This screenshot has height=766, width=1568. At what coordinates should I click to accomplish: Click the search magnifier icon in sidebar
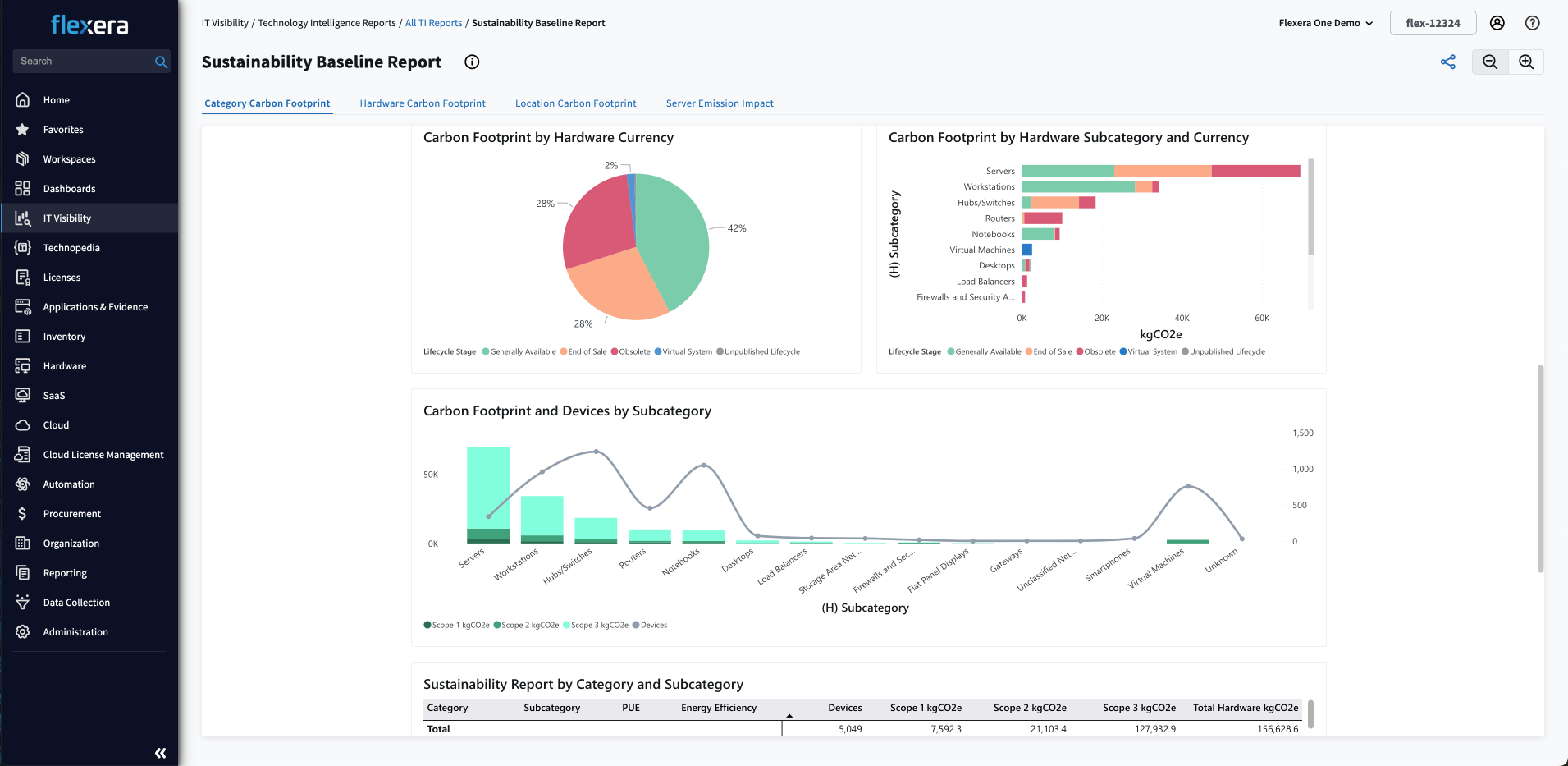click(x=161, y=62)
